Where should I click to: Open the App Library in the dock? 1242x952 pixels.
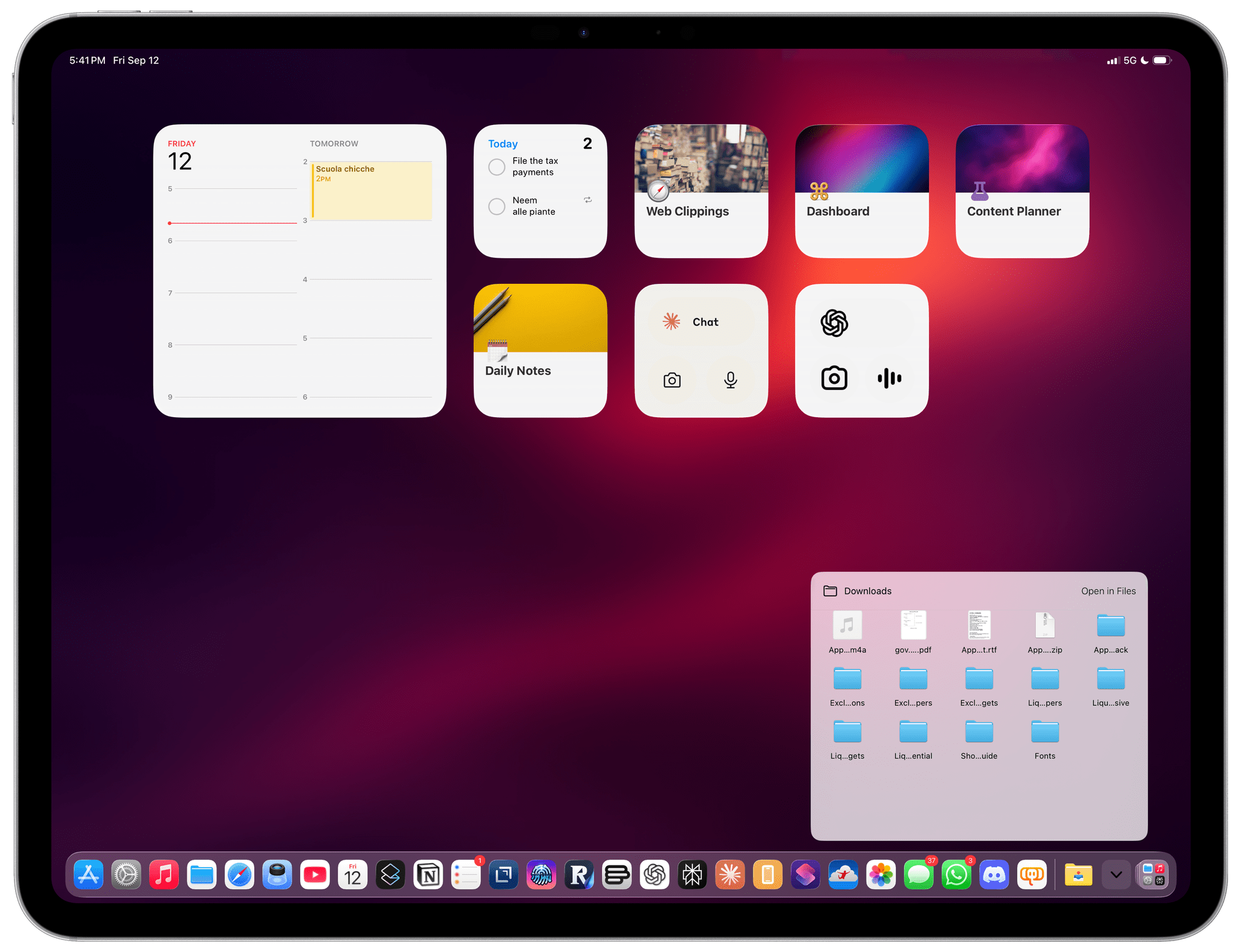pyautogui.click(x=1153, y=875)
